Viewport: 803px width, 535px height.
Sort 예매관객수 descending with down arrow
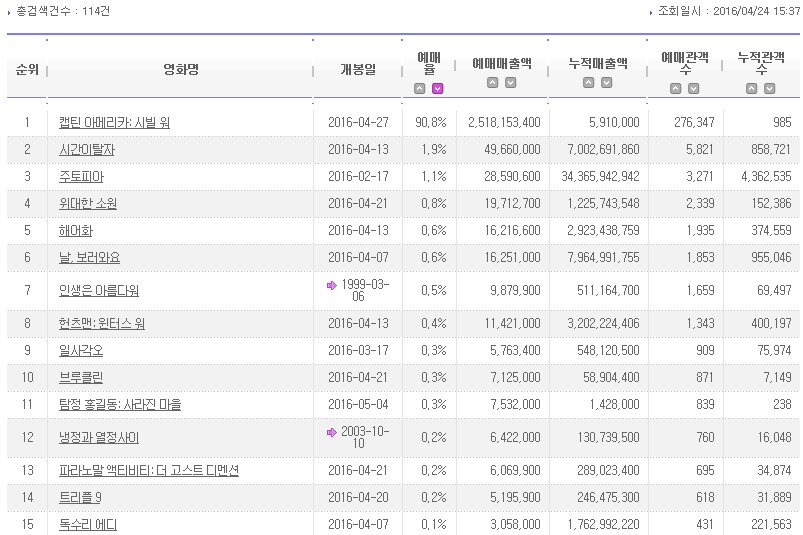click(694, 89)
